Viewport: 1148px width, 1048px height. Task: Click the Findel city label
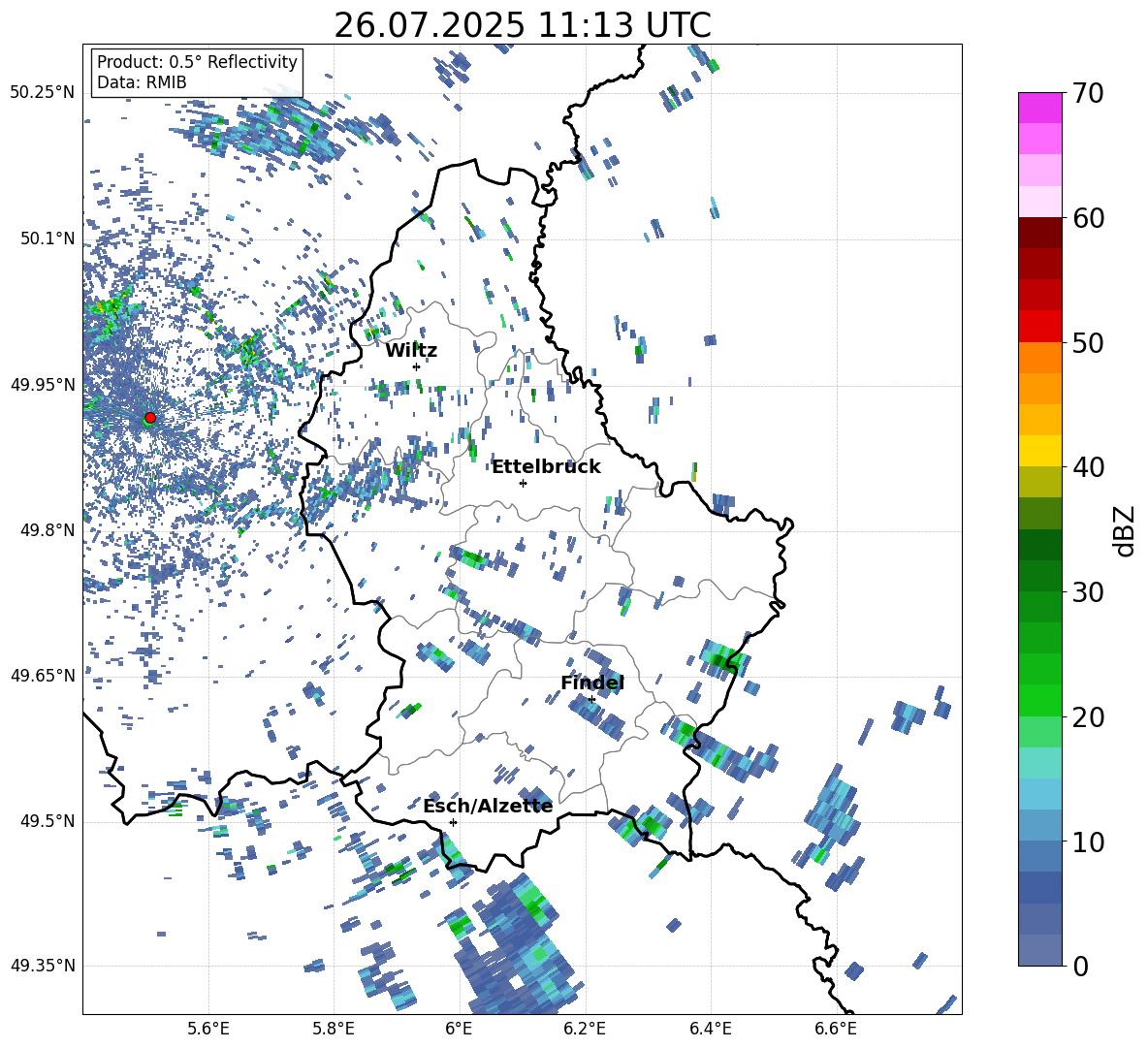592,683
